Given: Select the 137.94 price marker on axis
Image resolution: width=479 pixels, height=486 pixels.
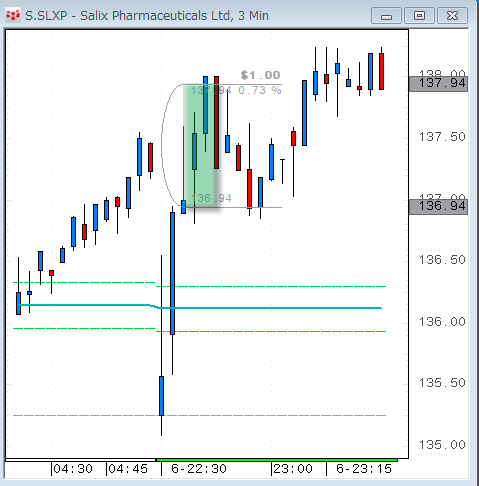Looking at the screenshot, I should pyautogui.click(x=438, y=83).
